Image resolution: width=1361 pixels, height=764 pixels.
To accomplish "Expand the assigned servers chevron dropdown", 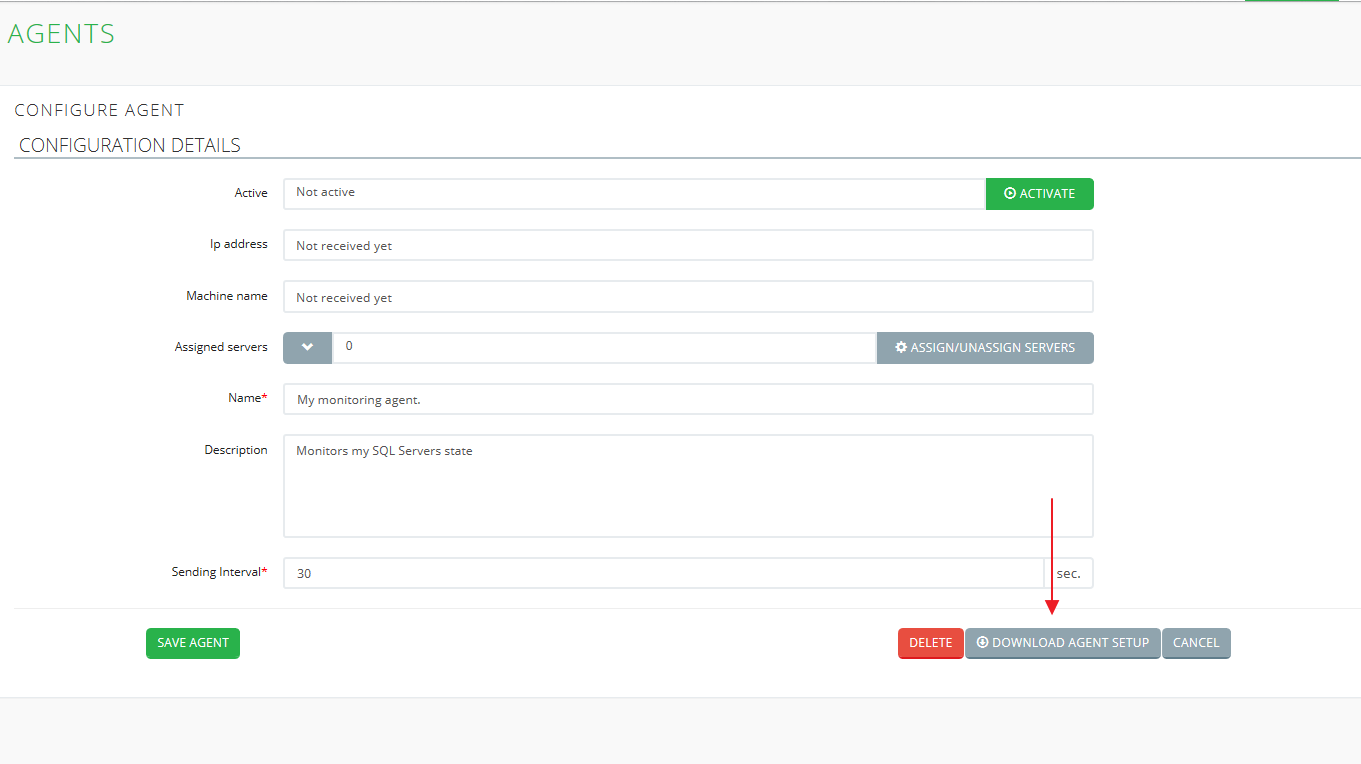I will pos(307,348).
